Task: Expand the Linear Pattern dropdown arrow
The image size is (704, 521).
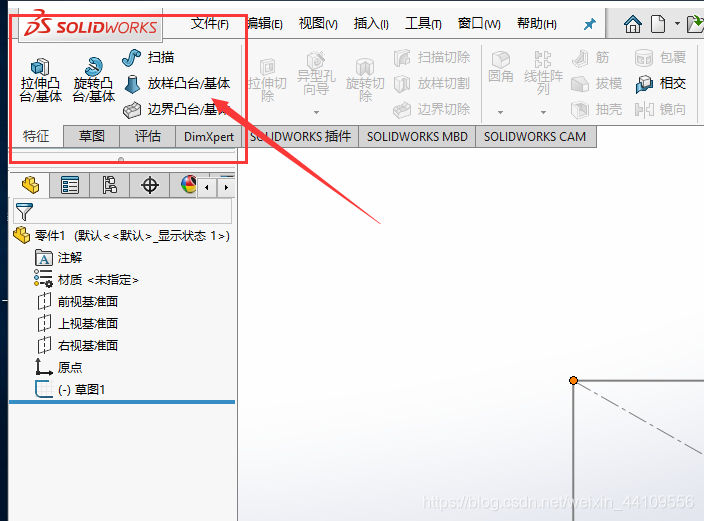Action: [543, 112]
